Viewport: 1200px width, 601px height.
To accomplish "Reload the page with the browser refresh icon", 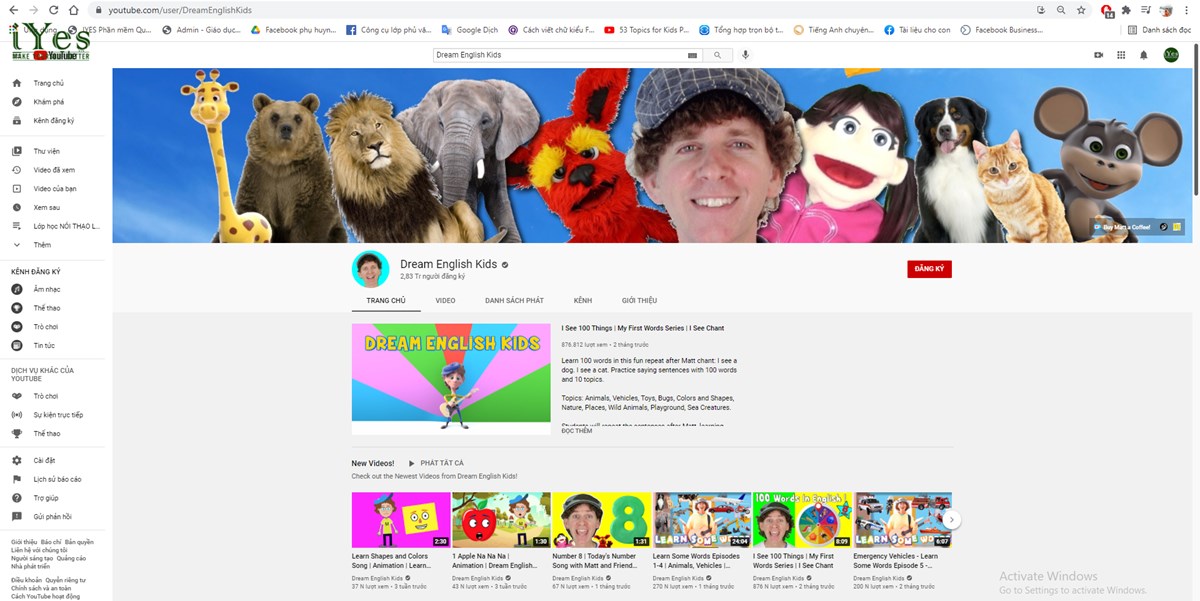I will pos(54,10).
